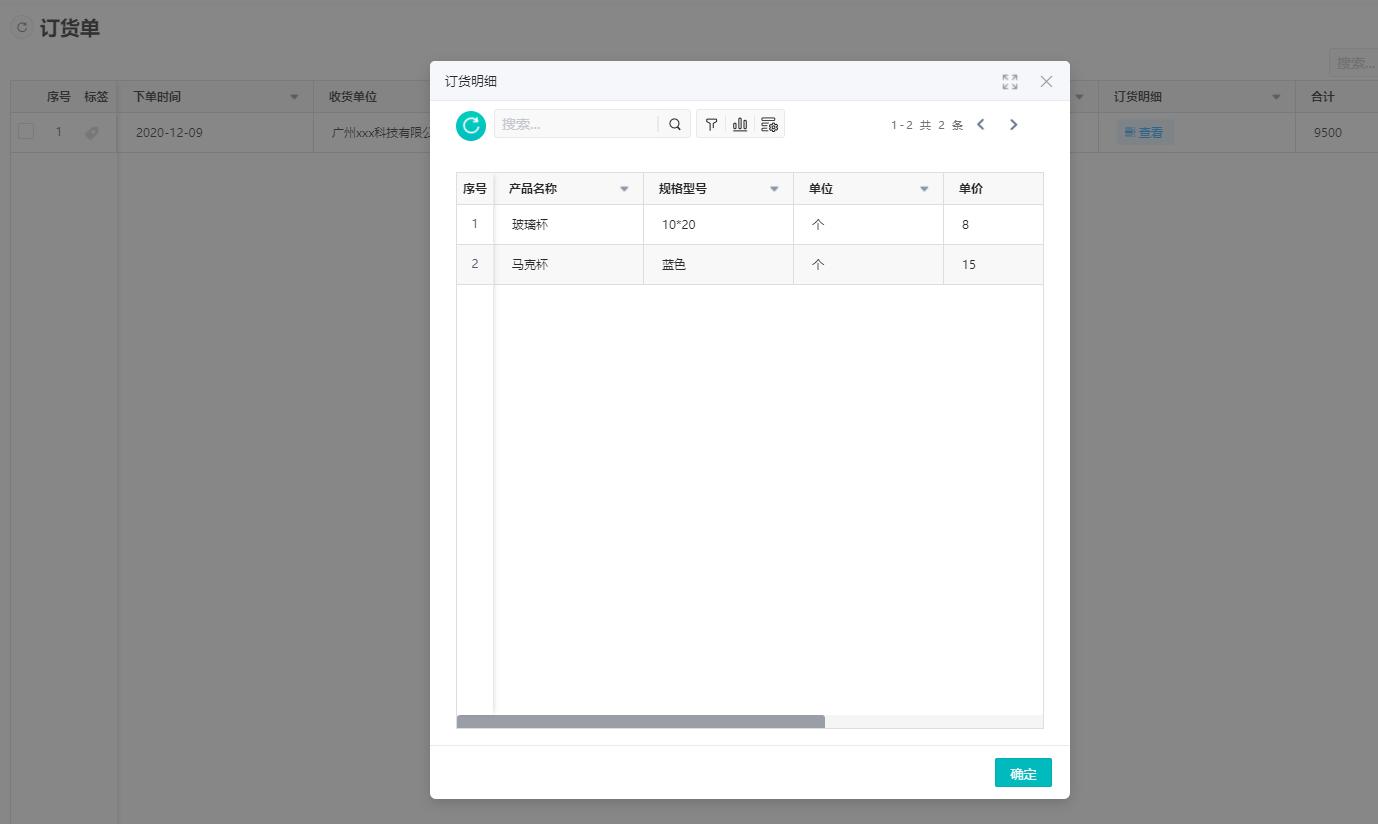Open the 下单时间 column dropdown
This screenshot has width=1378, height=824.
(x=295, y=96)
